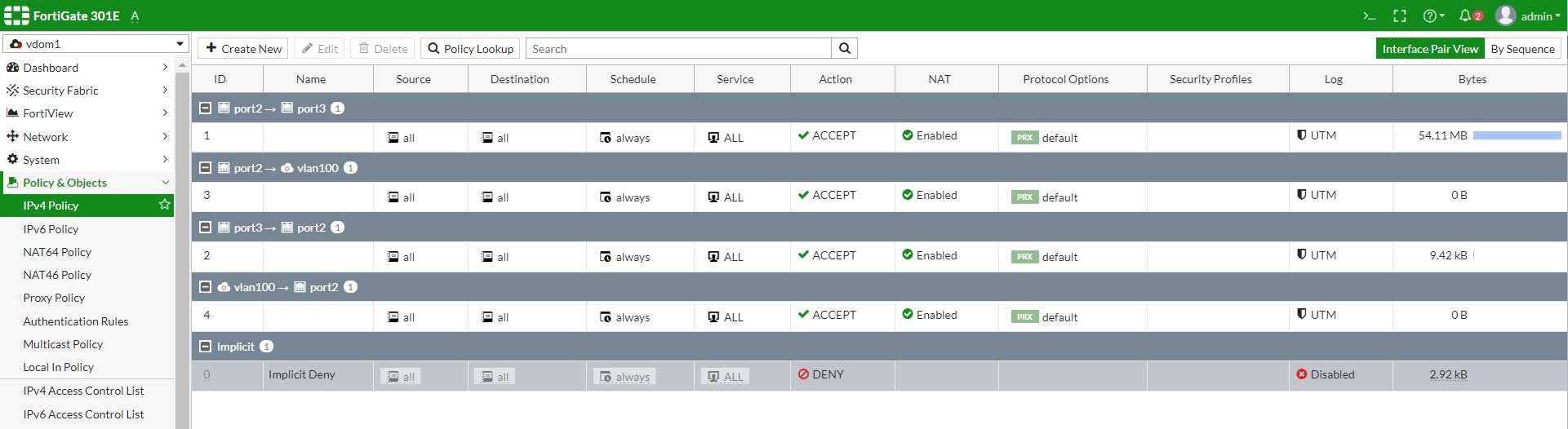Select Proxy Policy in sidebar
This screenshot has height=429, width=1568.
54,298
